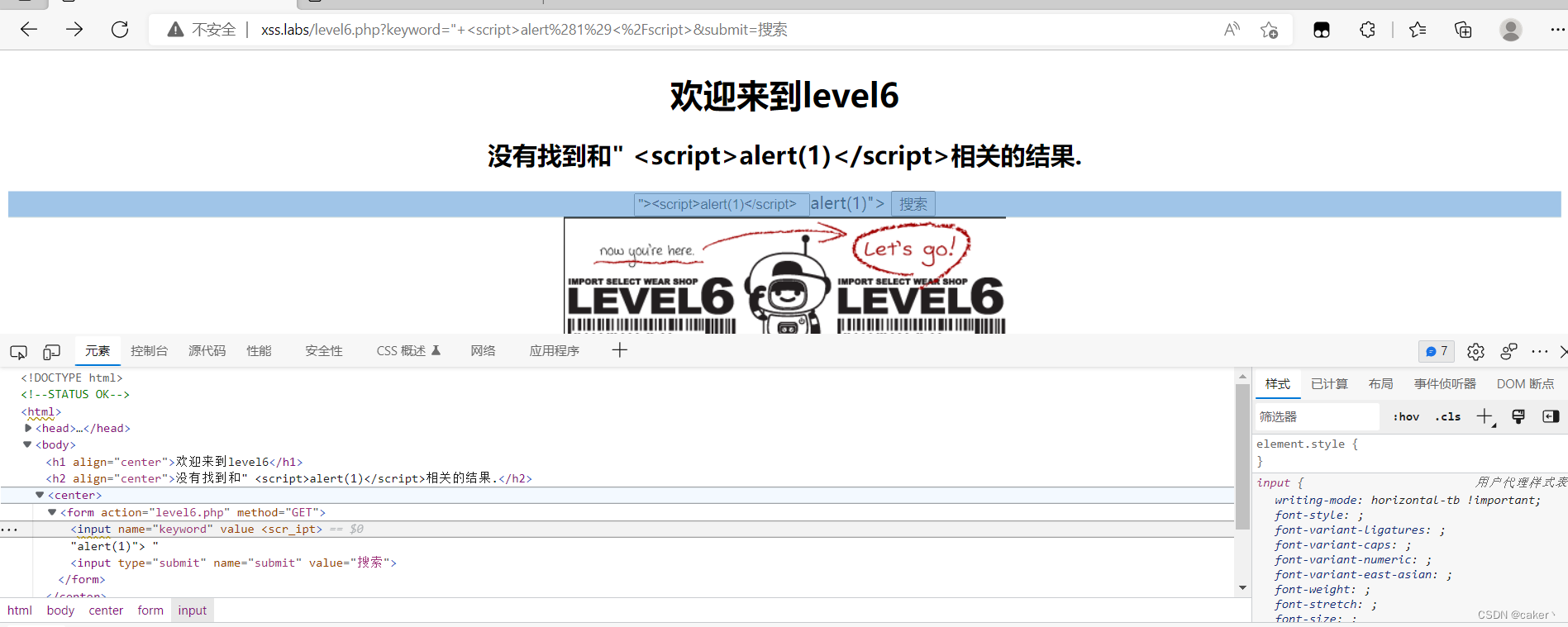Expand the head node
The image size is (1568, 627).
point(28,428)
